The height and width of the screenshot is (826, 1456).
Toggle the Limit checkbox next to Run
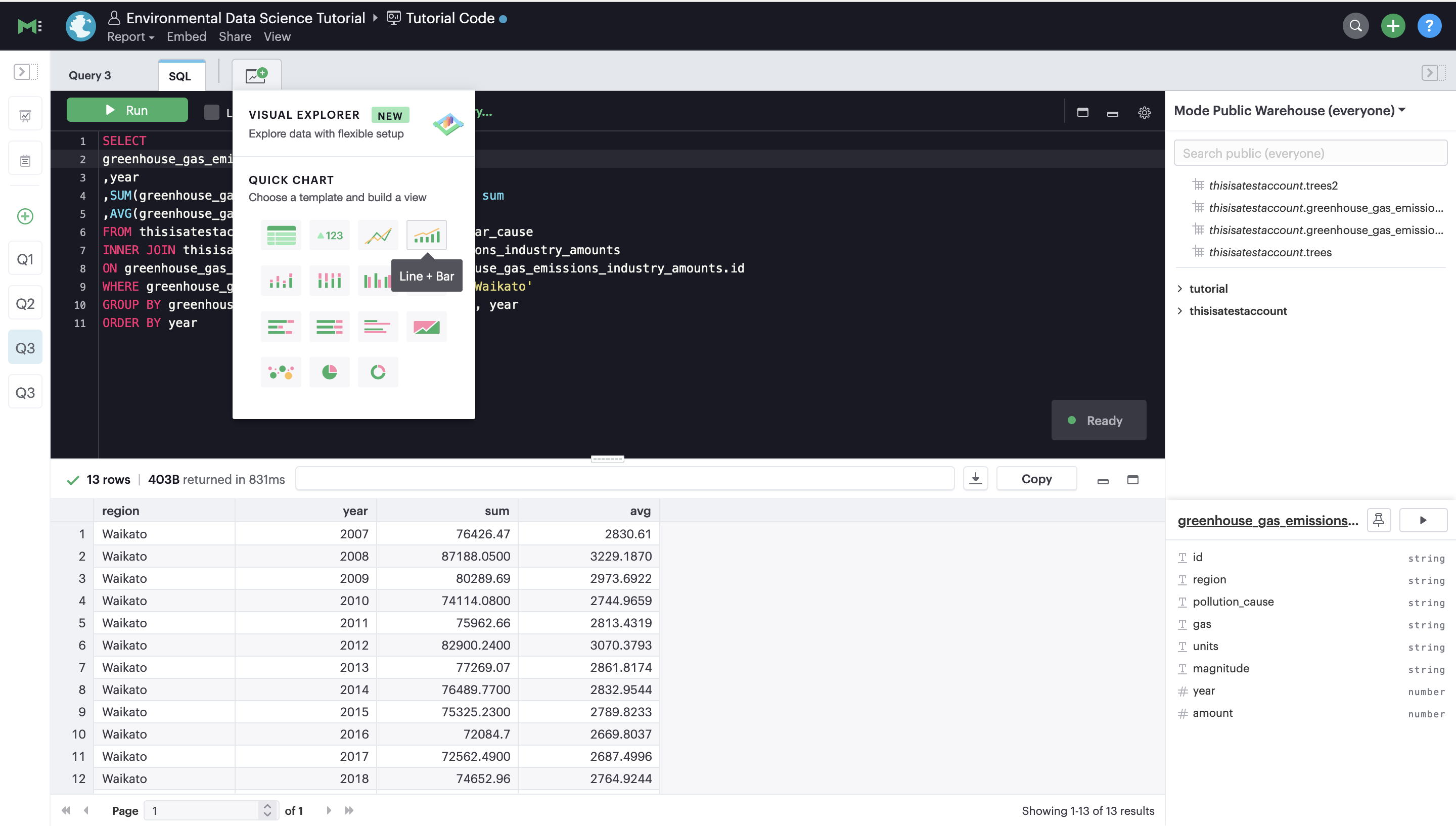(211, 112)
